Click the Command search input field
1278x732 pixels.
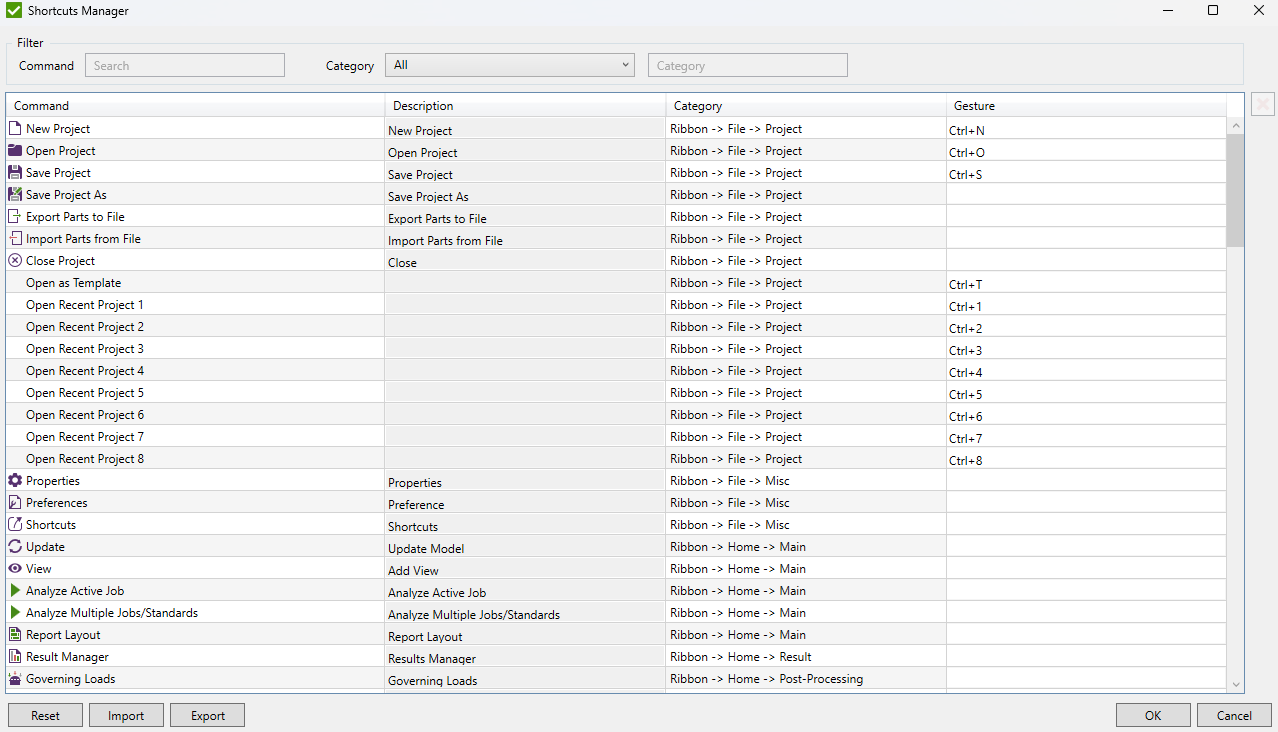pyautogui.click(x=185, y=65)
